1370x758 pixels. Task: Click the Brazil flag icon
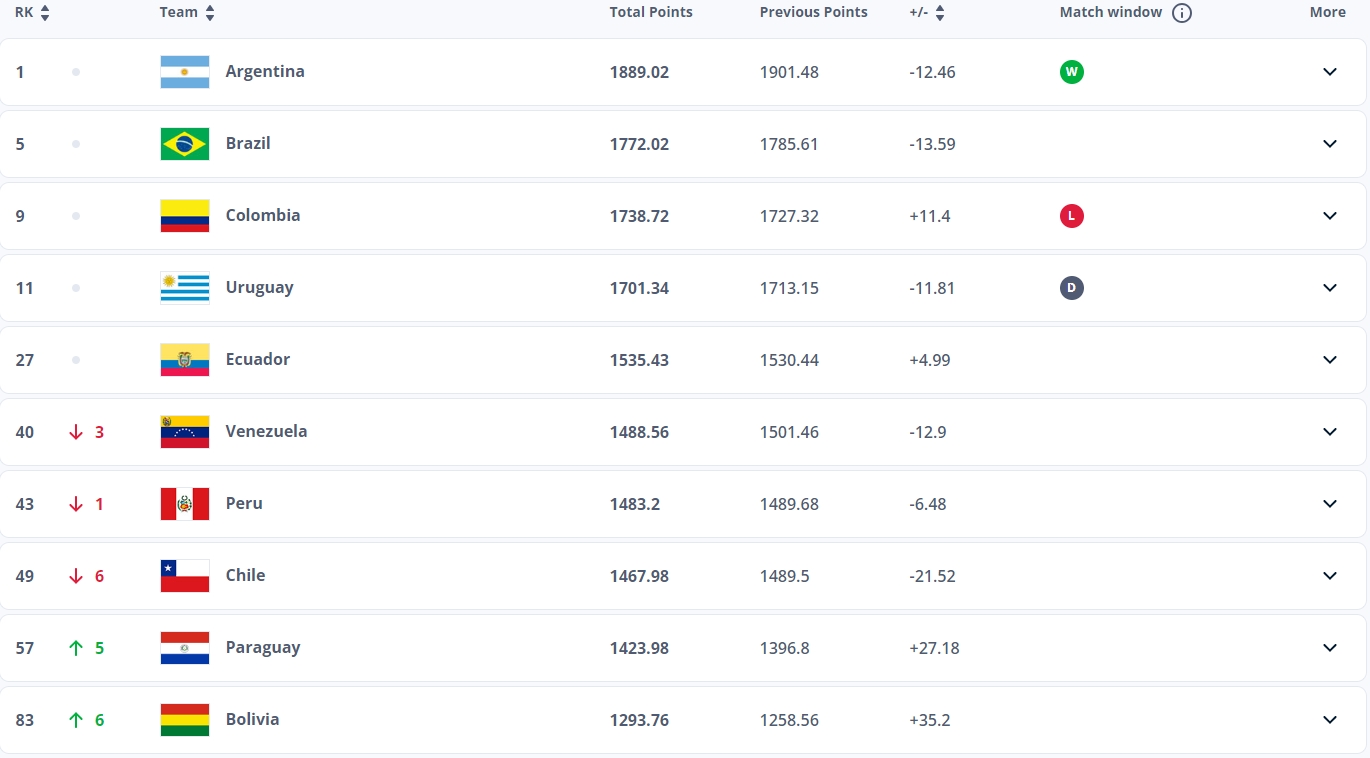point(185,144)
